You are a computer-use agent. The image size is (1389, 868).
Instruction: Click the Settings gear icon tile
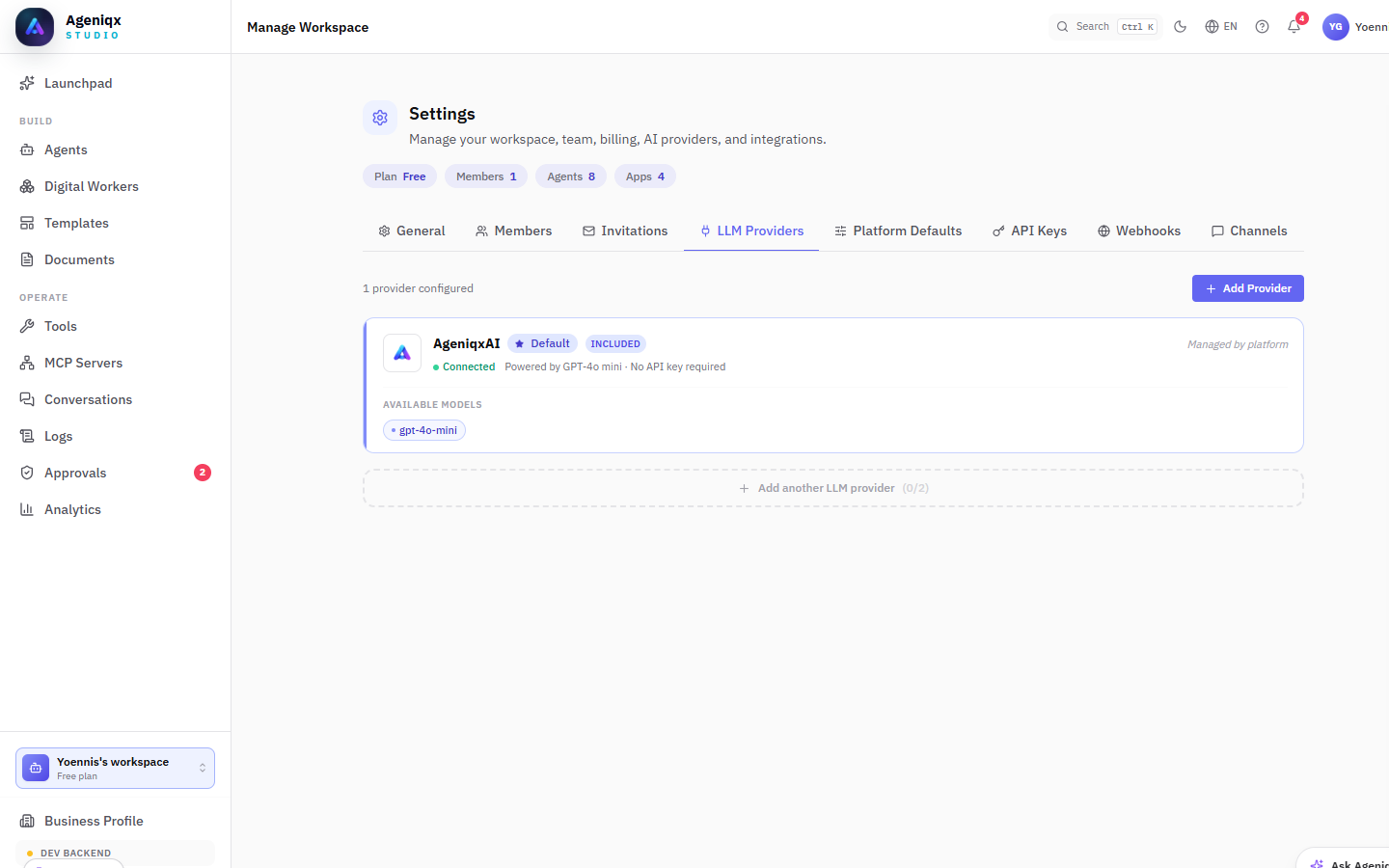click(x=380, y=118)
